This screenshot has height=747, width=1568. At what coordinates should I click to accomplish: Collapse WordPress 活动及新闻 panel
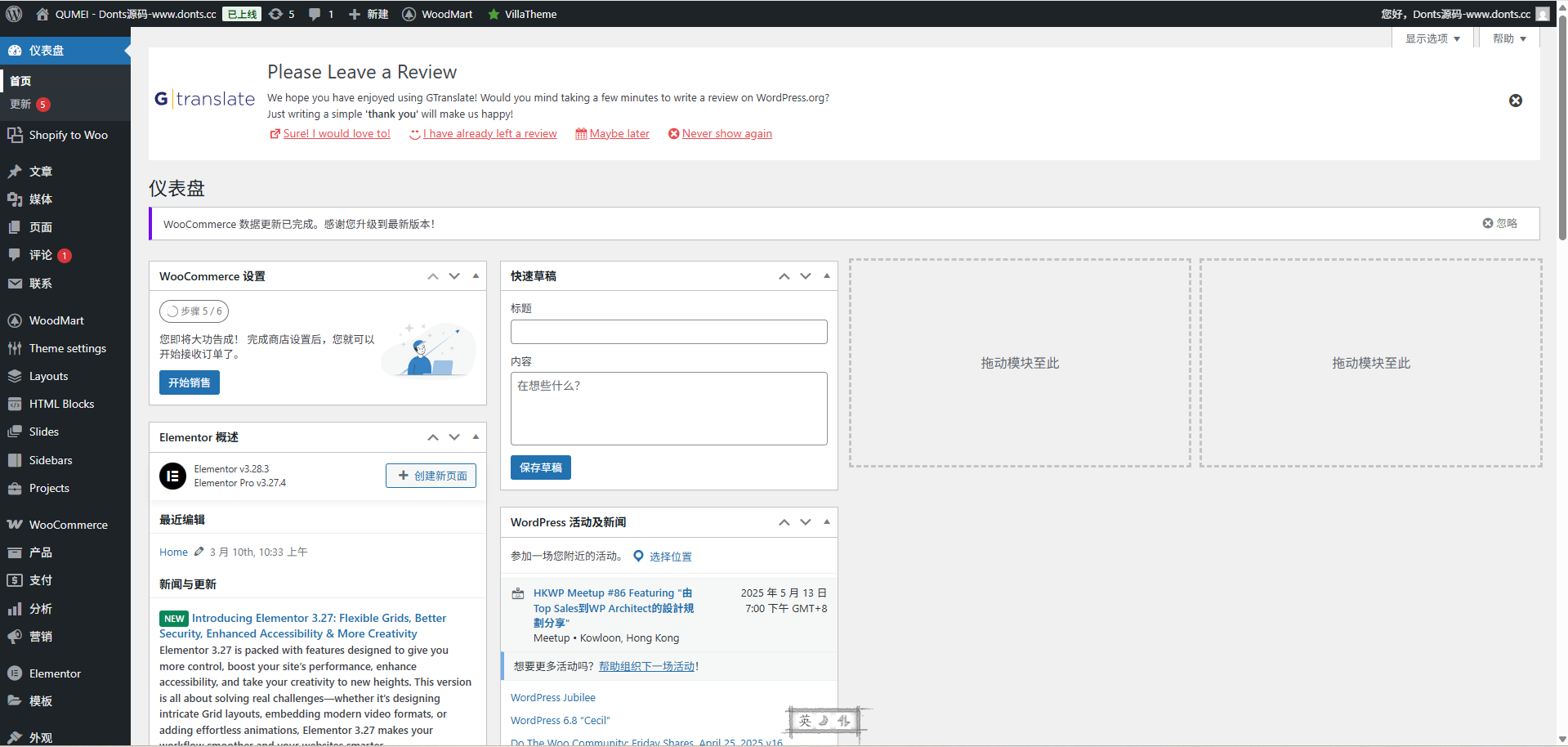[827, 522]
